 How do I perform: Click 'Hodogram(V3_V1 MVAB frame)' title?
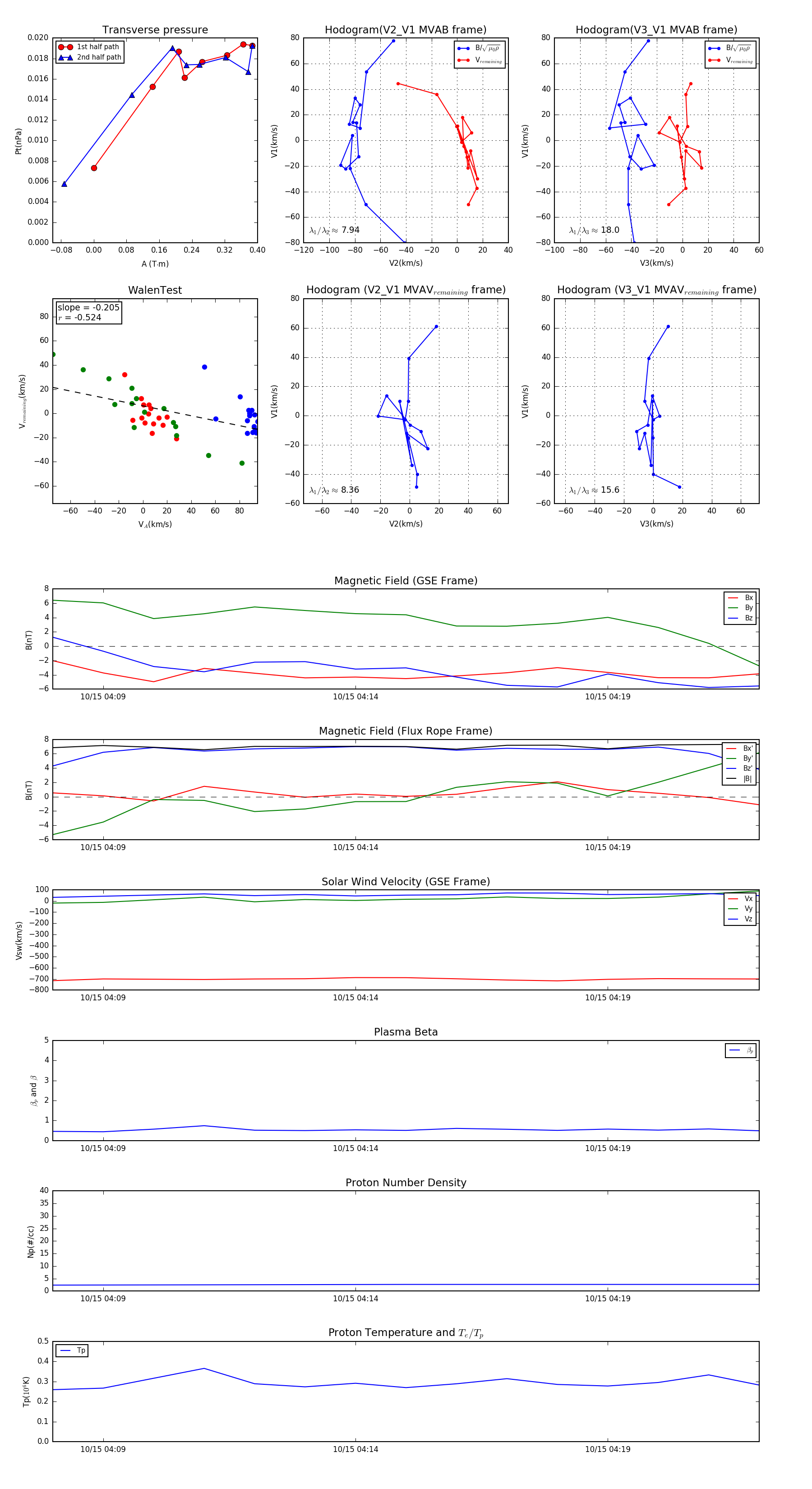[656, 30]
